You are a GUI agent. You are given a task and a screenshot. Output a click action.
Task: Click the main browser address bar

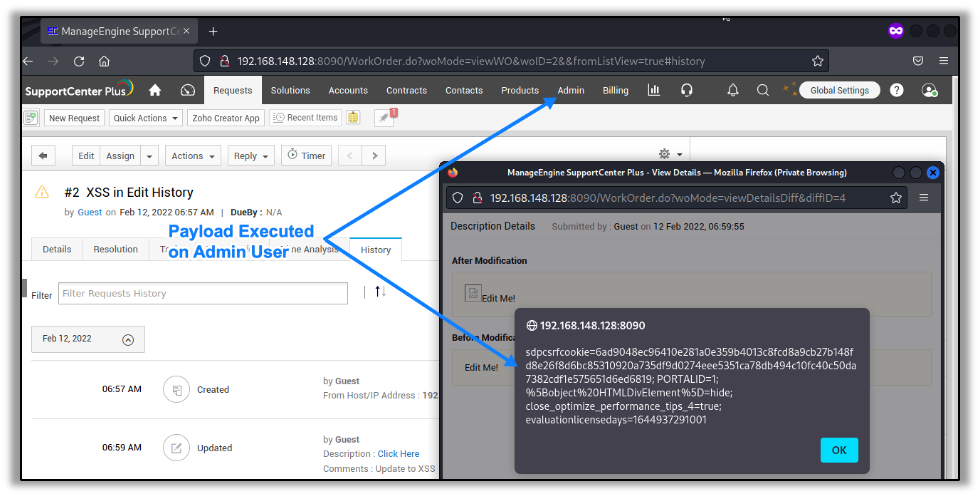tap(510, 61)
